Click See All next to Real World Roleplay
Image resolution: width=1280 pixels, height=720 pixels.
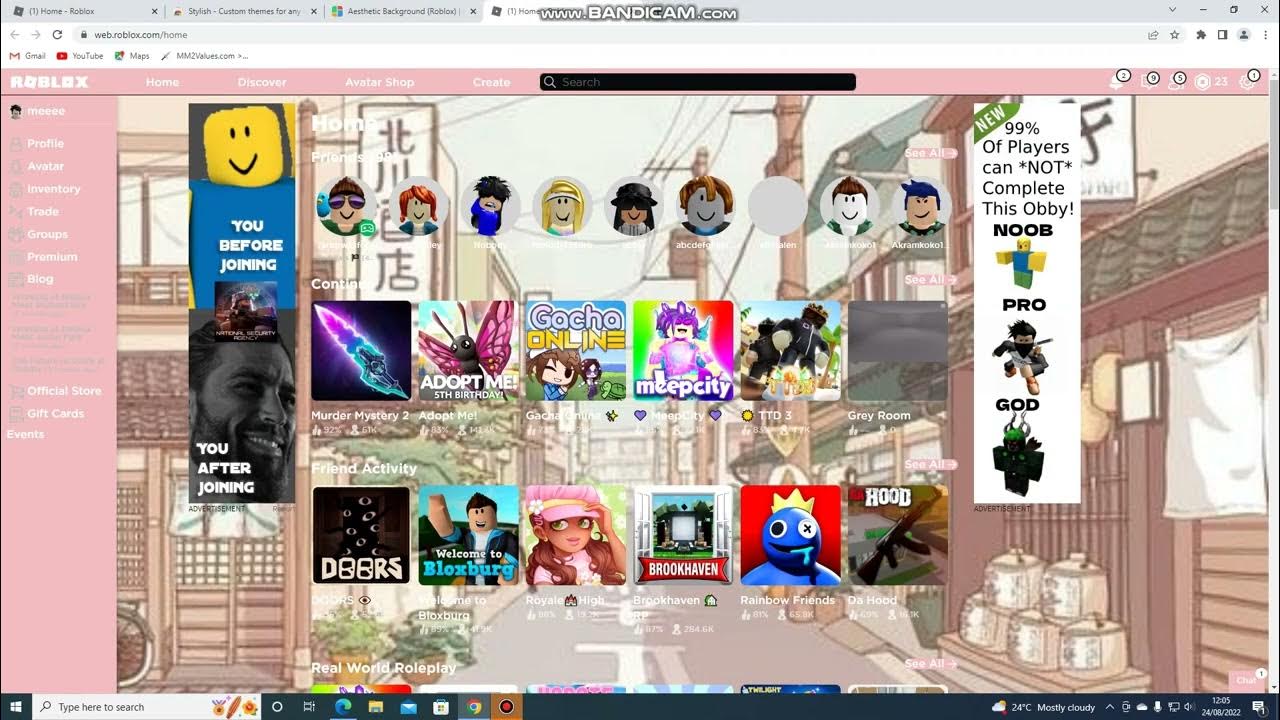tap(930, 663)
